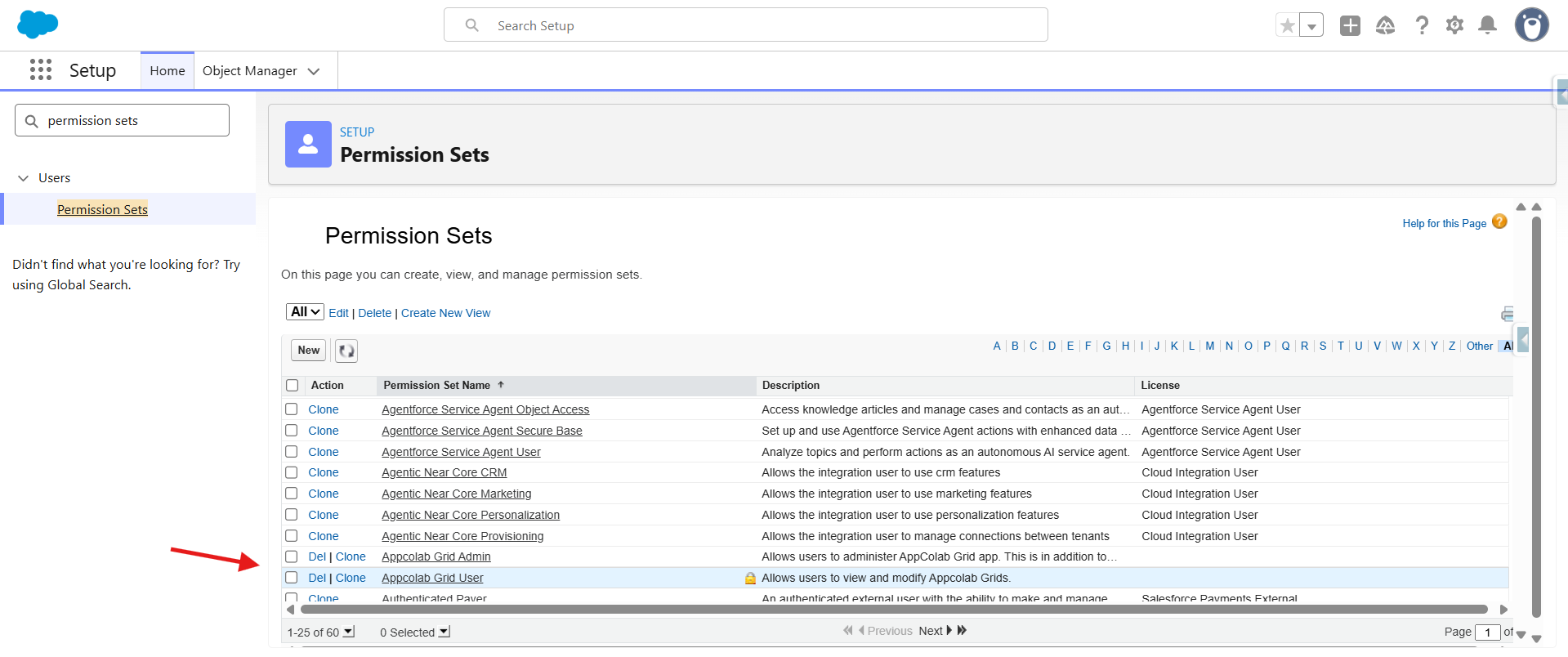Click the Quick Find permission sets field

point(123,121)
